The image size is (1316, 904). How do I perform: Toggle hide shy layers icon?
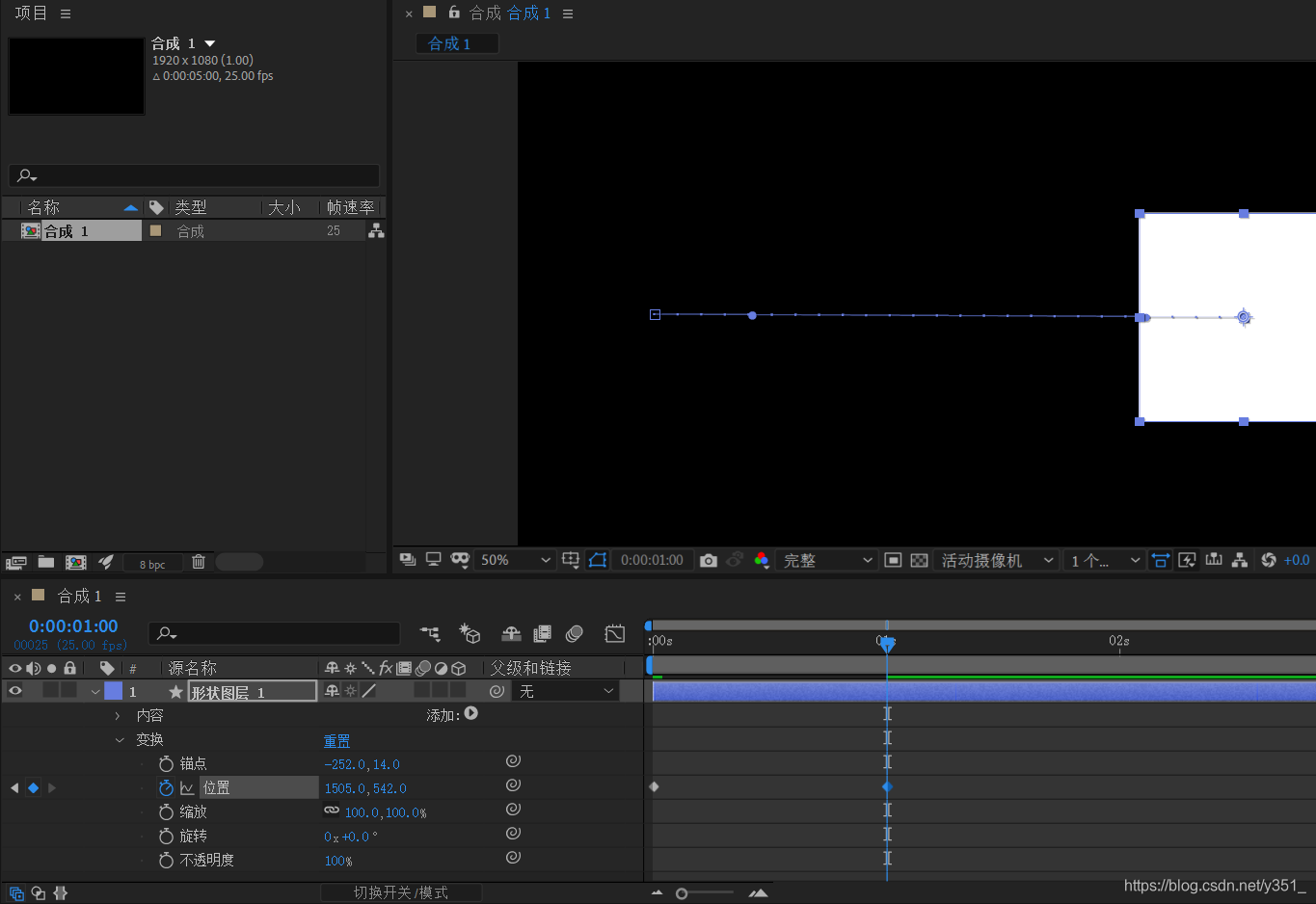pyautogui.click(x=511, y=633)
